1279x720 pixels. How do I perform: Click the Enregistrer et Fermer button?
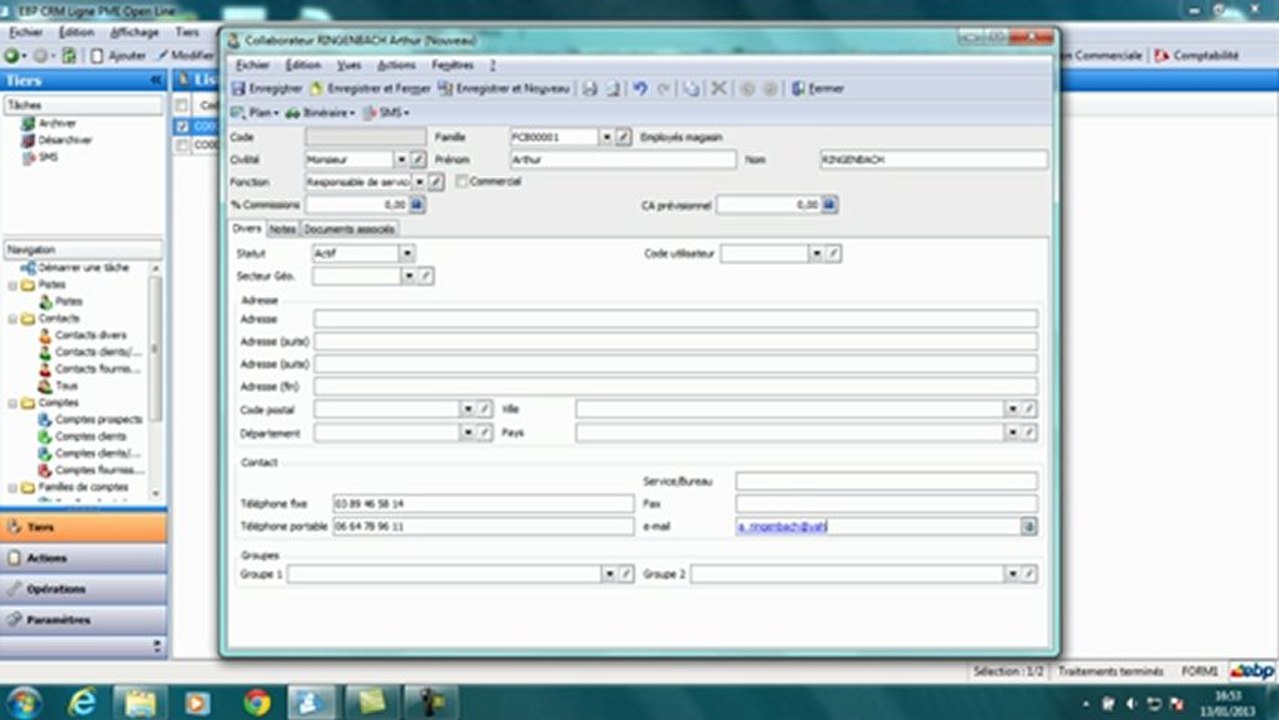coord(370,89)
